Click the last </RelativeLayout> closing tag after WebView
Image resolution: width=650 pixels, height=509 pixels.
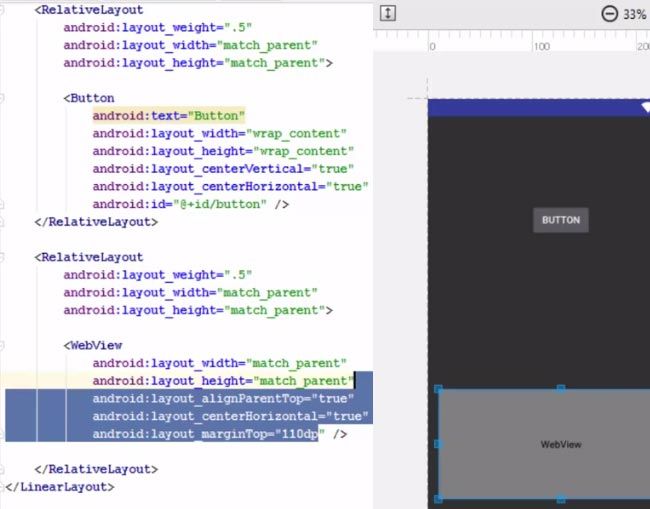click(x=96, y=469)
